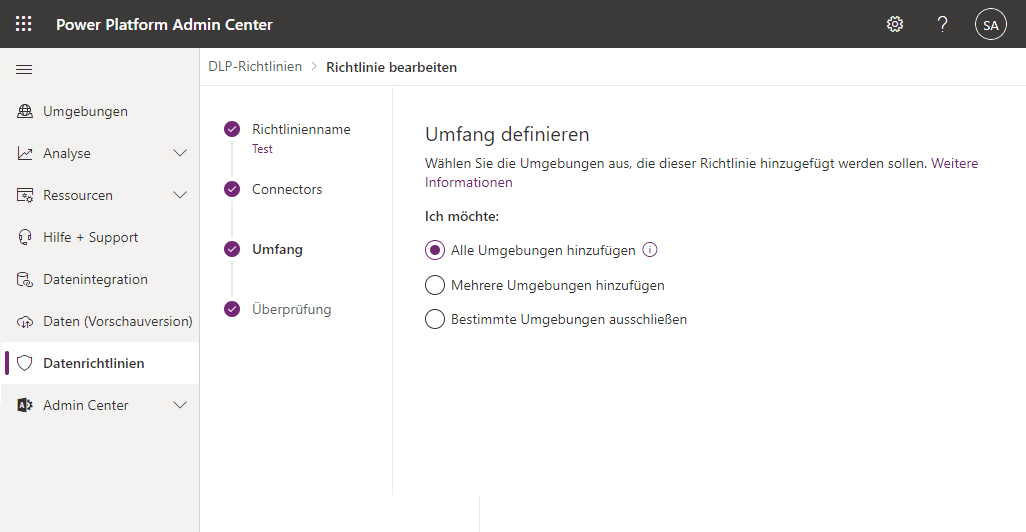Click the DLP-Richtlinien breadcrumb link
Viewport: 1026px width, 532px height.
pyautogui.click(x=255, y=67)
